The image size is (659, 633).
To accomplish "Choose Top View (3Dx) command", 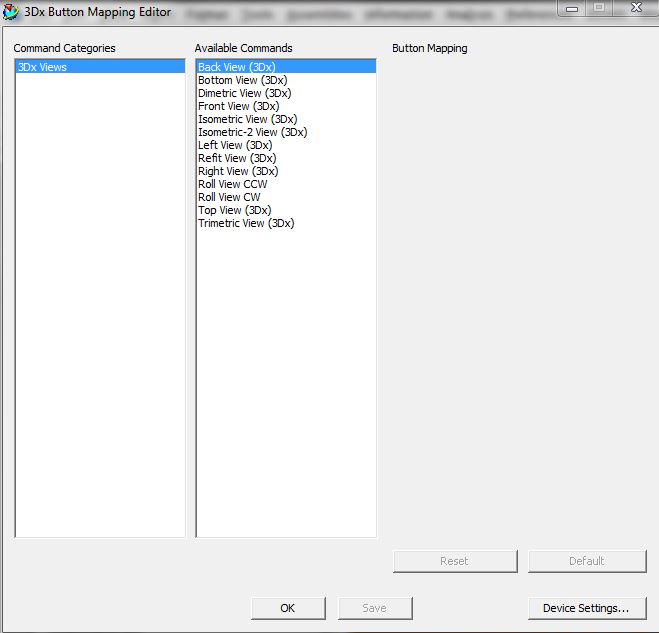I will coord(286,210).
